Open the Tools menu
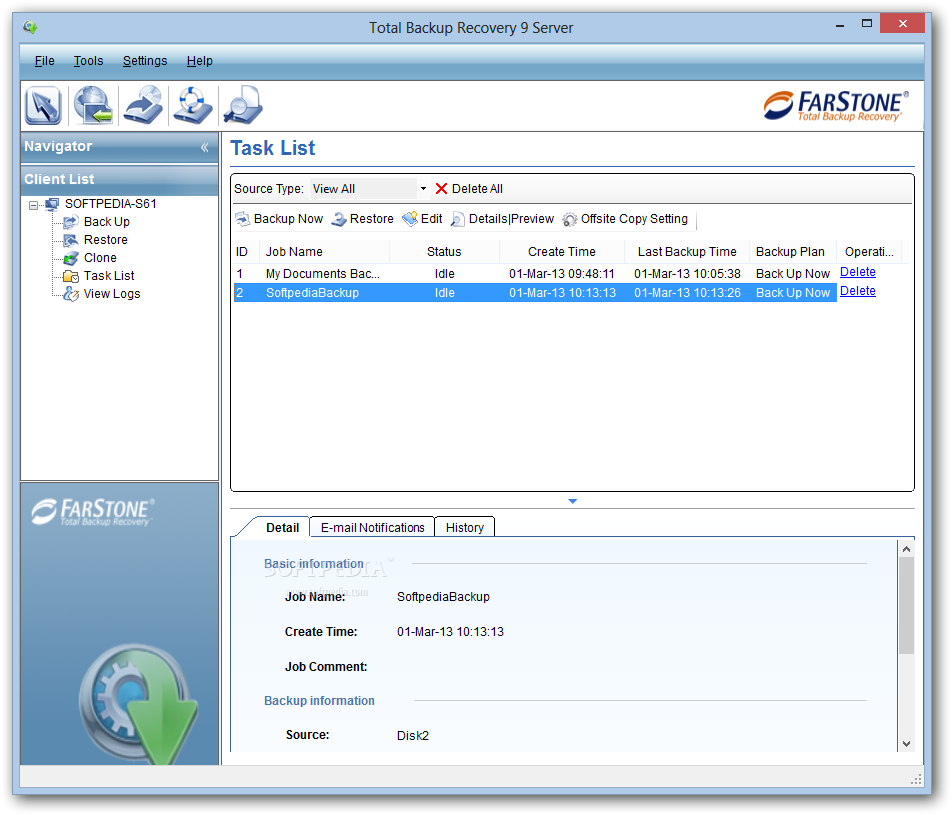Image resolution: width=952 pixels, height=815 pixels. click(x=89, y=61)
